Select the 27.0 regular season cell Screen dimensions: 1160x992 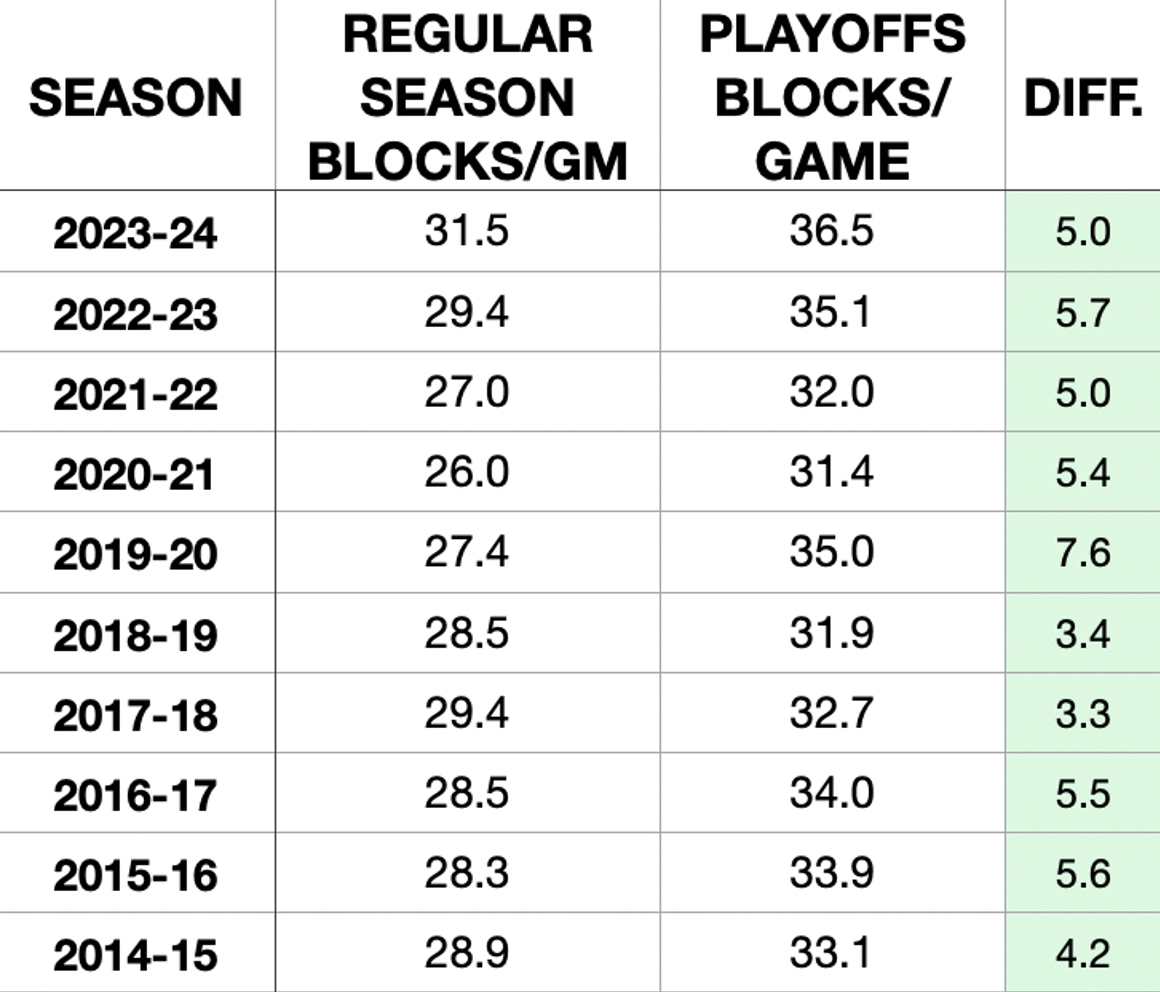tap(467, 391)
